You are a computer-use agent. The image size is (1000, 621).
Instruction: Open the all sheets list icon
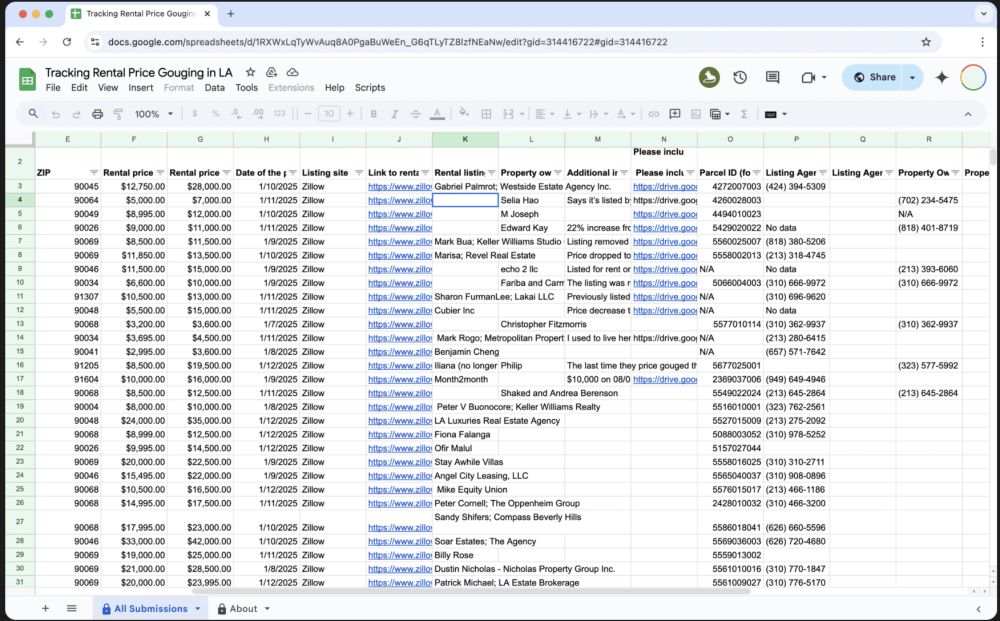(72, 608)
